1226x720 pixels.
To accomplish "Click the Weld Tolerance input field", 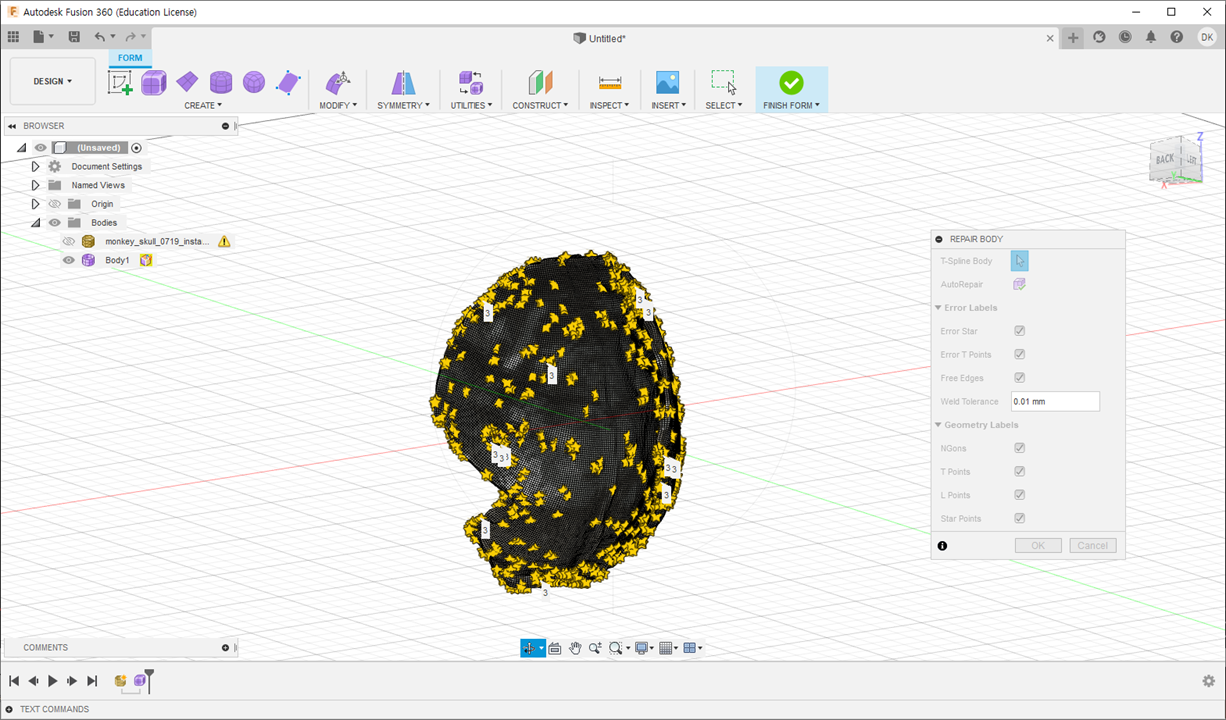I will [x=1054, y=401].
